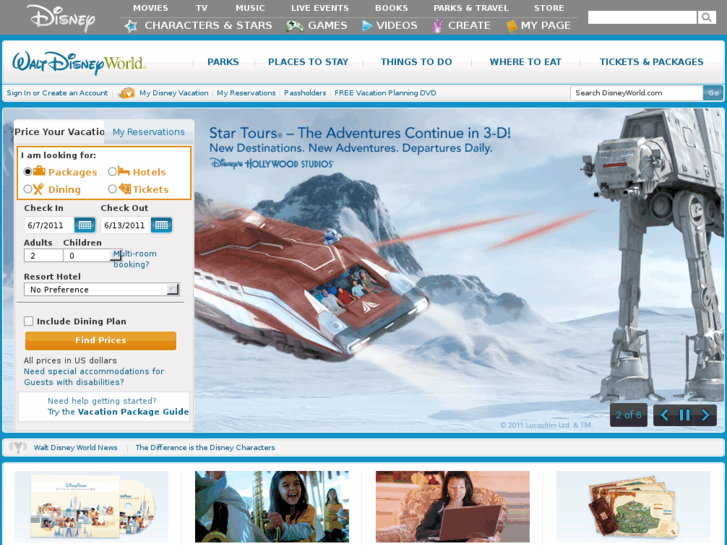
Task: Click the Videos play triangle icon
Action: point(367,26)
